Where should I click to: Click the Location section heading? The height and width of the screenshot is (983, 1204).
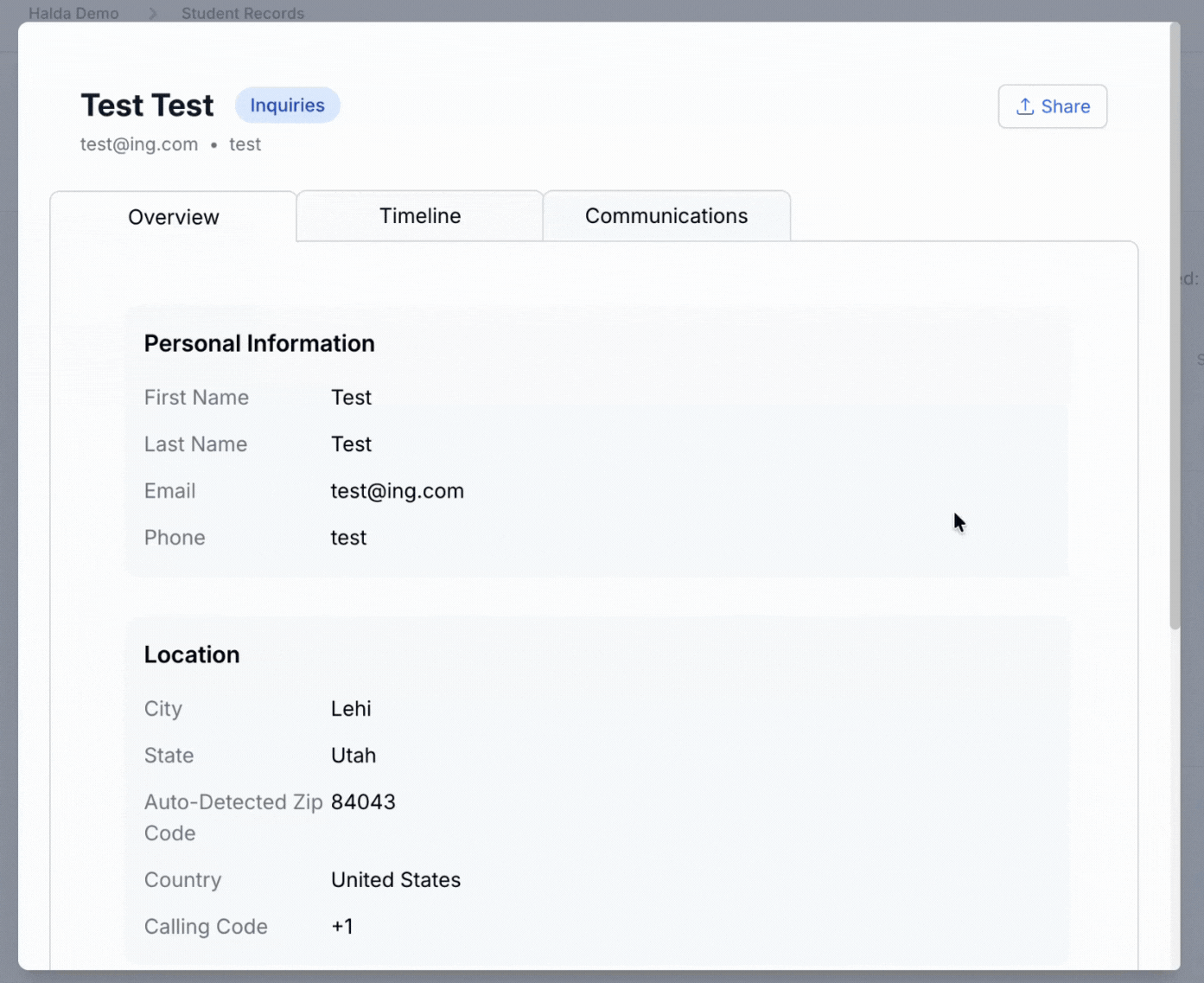point(192,654)
